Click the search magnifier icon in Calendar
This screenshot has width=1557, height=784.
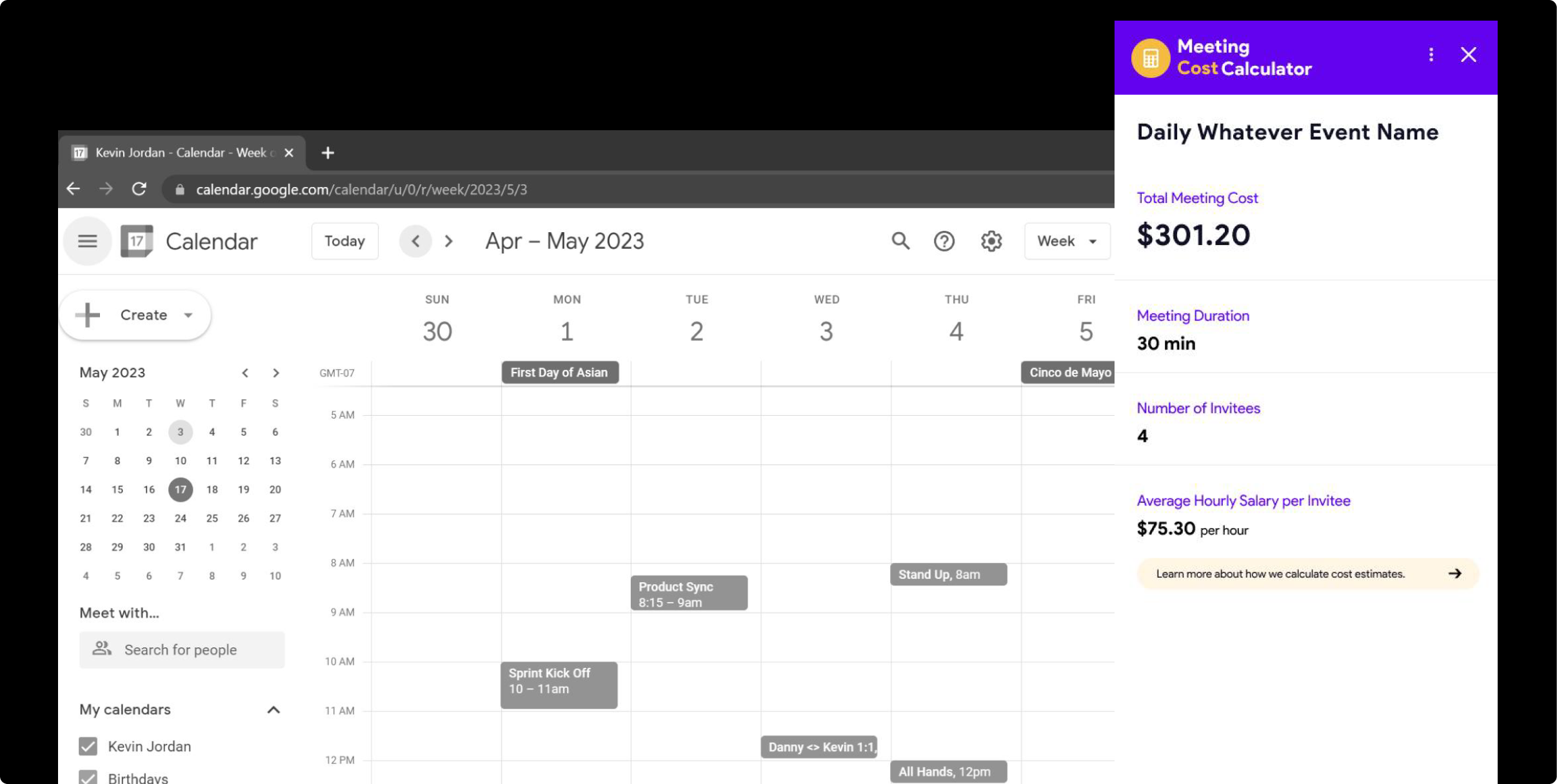900,241
